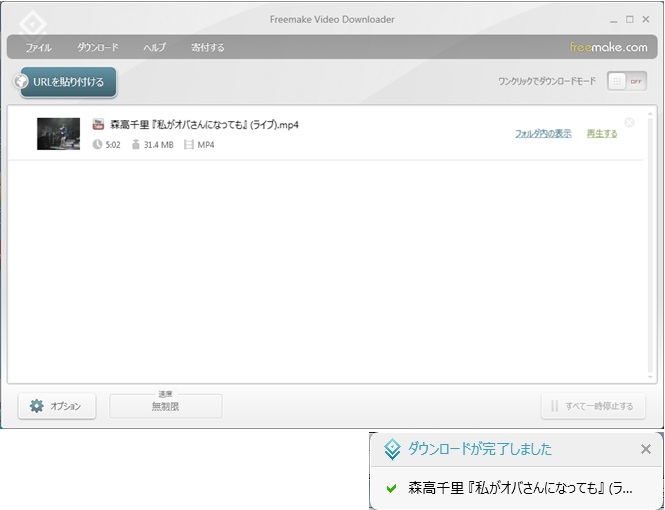The image size is (665, 510).
Task: Open the ヘルプ menu
Action: pyautogui.click(x=154, y=47)
